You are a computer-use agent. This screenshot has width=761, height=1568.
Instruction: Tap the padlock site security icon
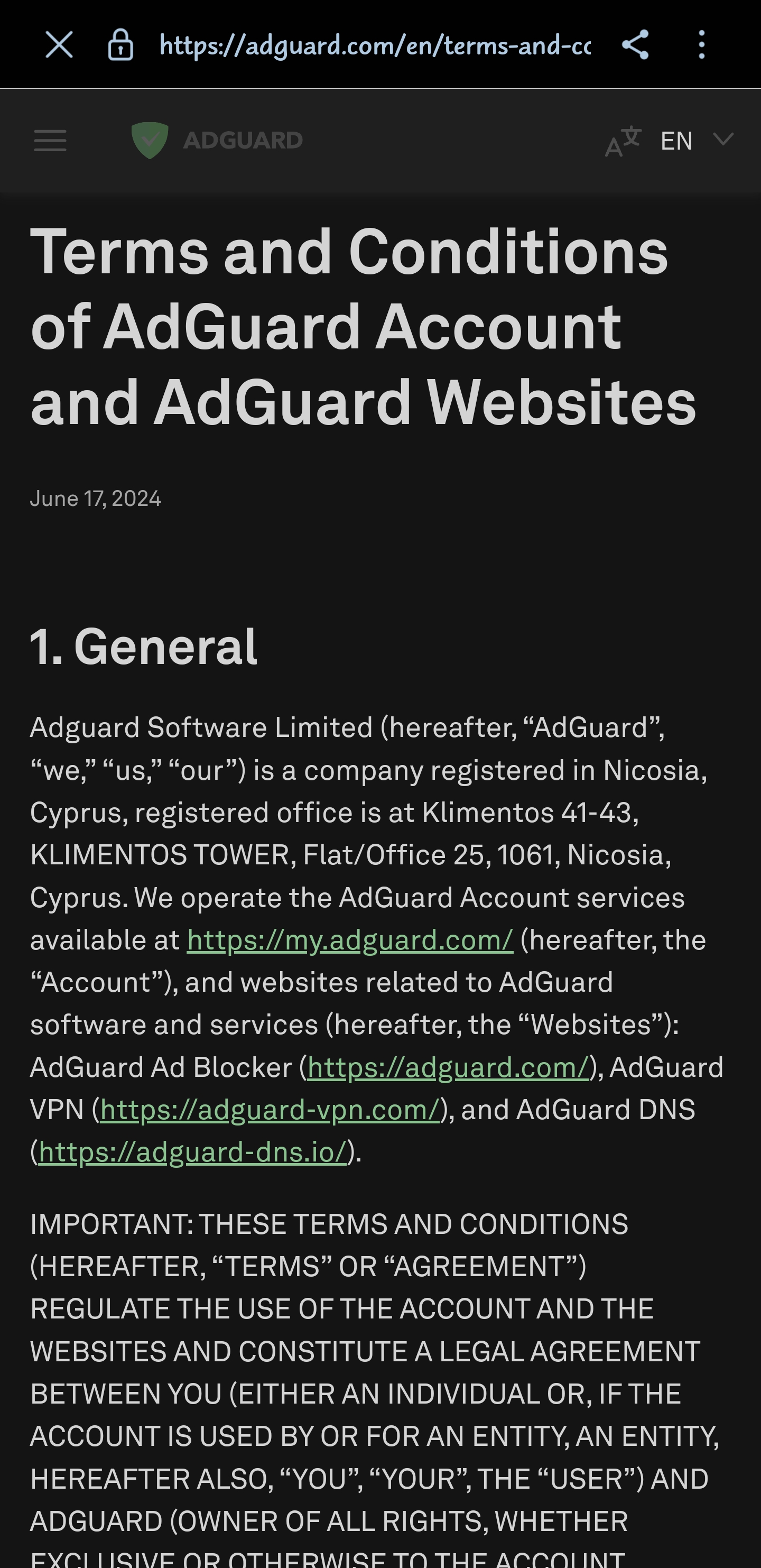click(x=120, y=45)
